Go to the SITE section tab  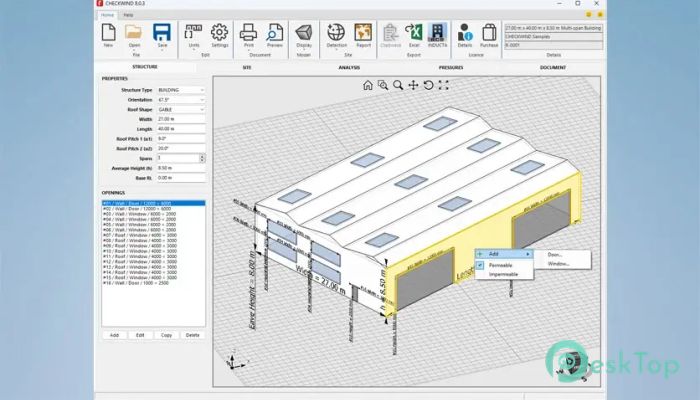click(247, 67)
